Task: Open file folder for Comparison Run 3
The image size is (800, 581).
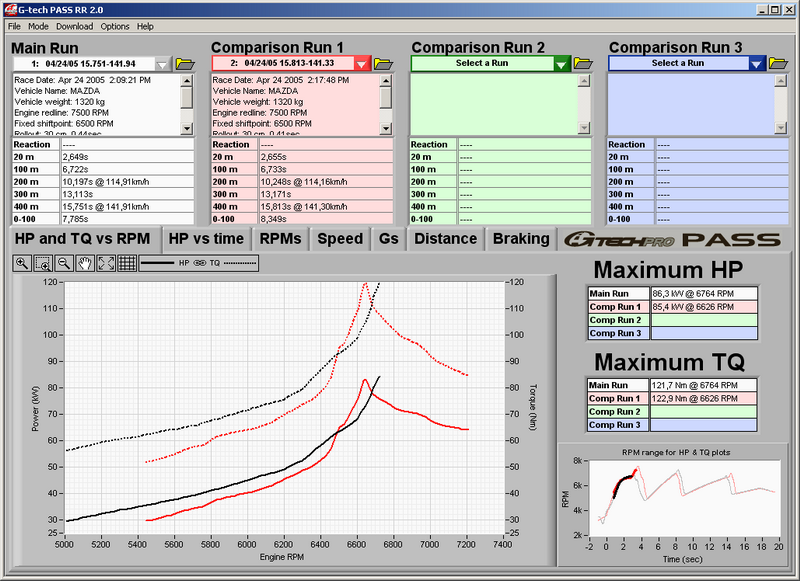Action: tap(779, 63)
